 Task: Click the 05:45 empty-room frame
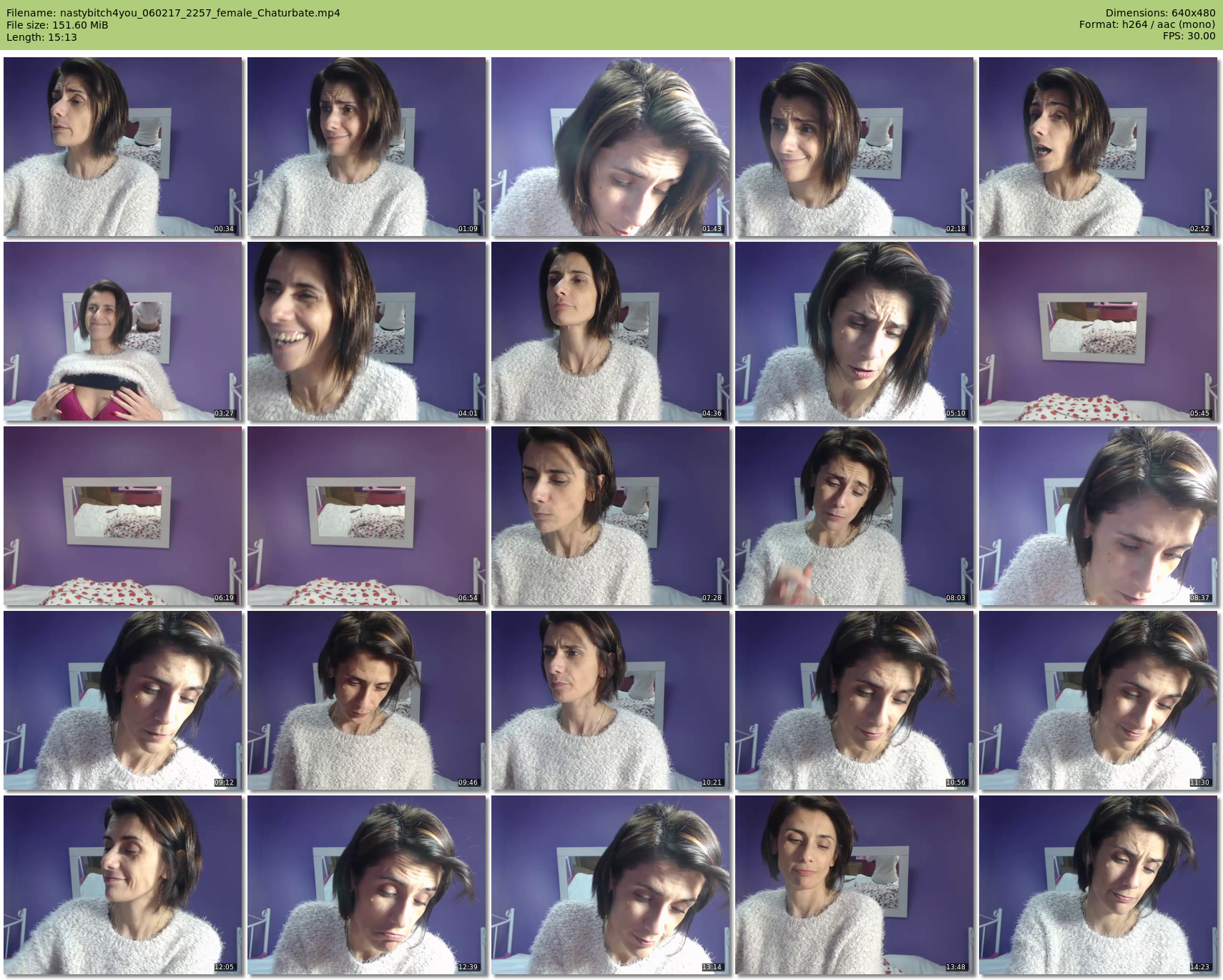(x=1098, y=331)
